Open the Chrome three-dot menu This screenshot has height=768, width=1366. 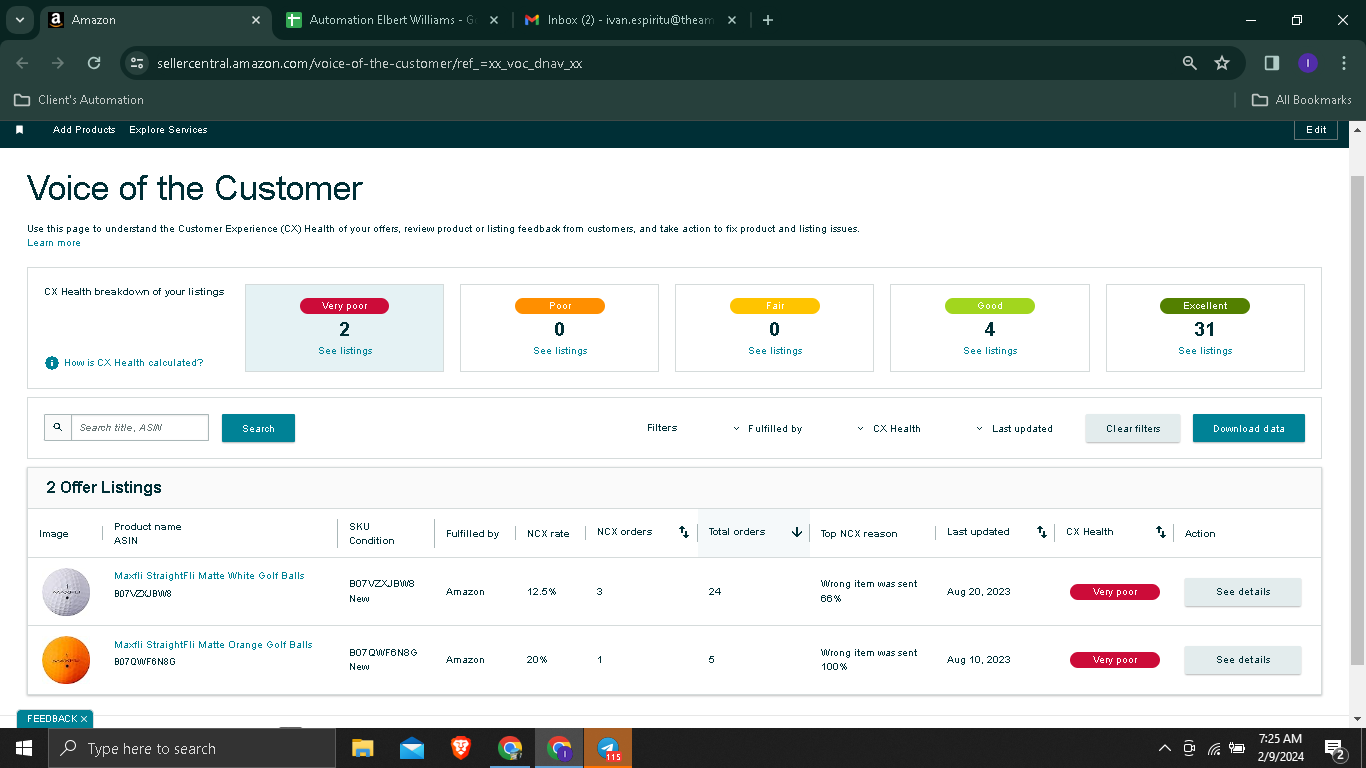pyautogui.click(x=1343, y=63)
